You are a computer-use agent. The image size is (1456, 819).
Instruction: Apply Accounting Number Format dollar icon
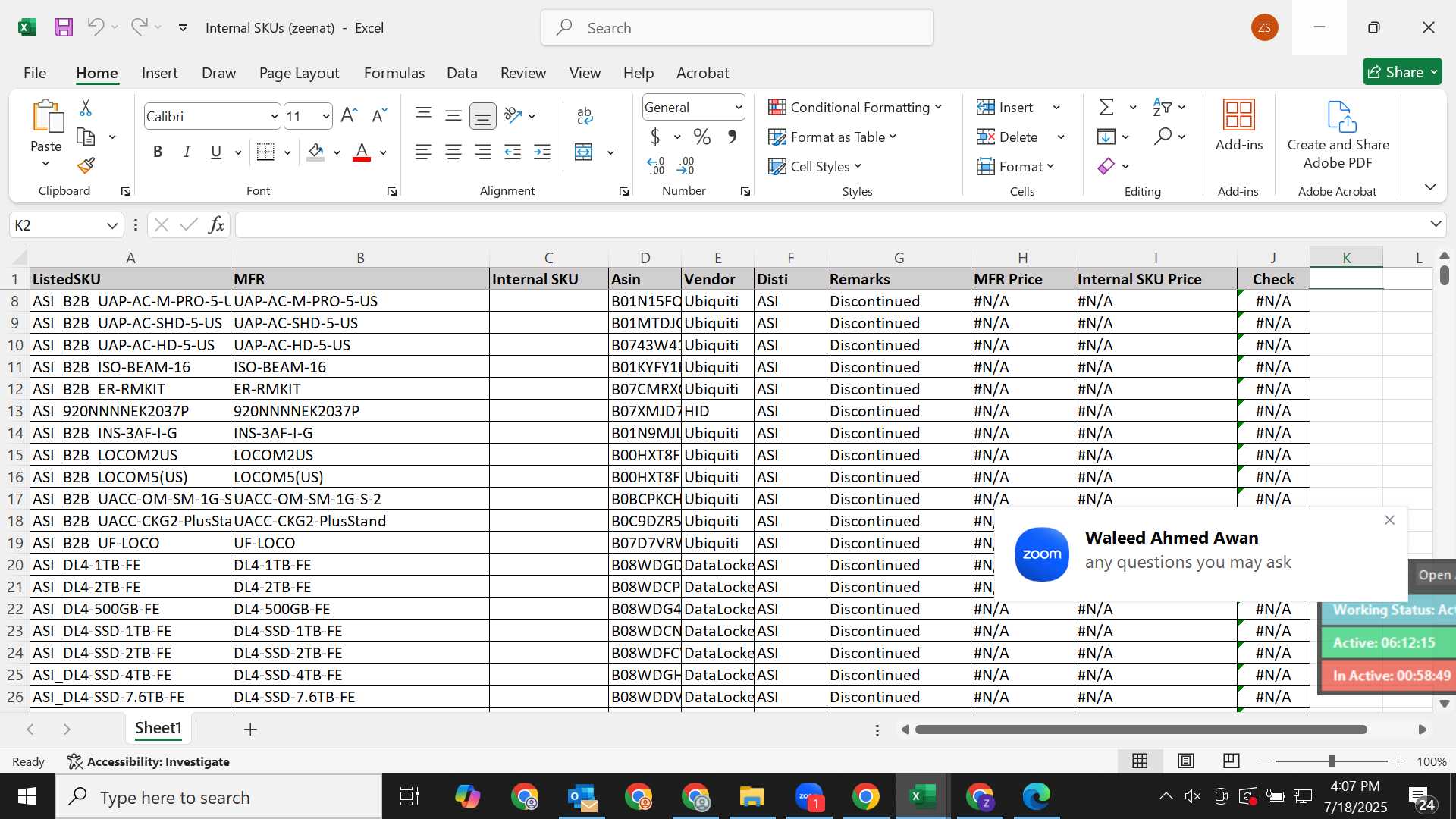pyautogui.click(x=655, y=137)
